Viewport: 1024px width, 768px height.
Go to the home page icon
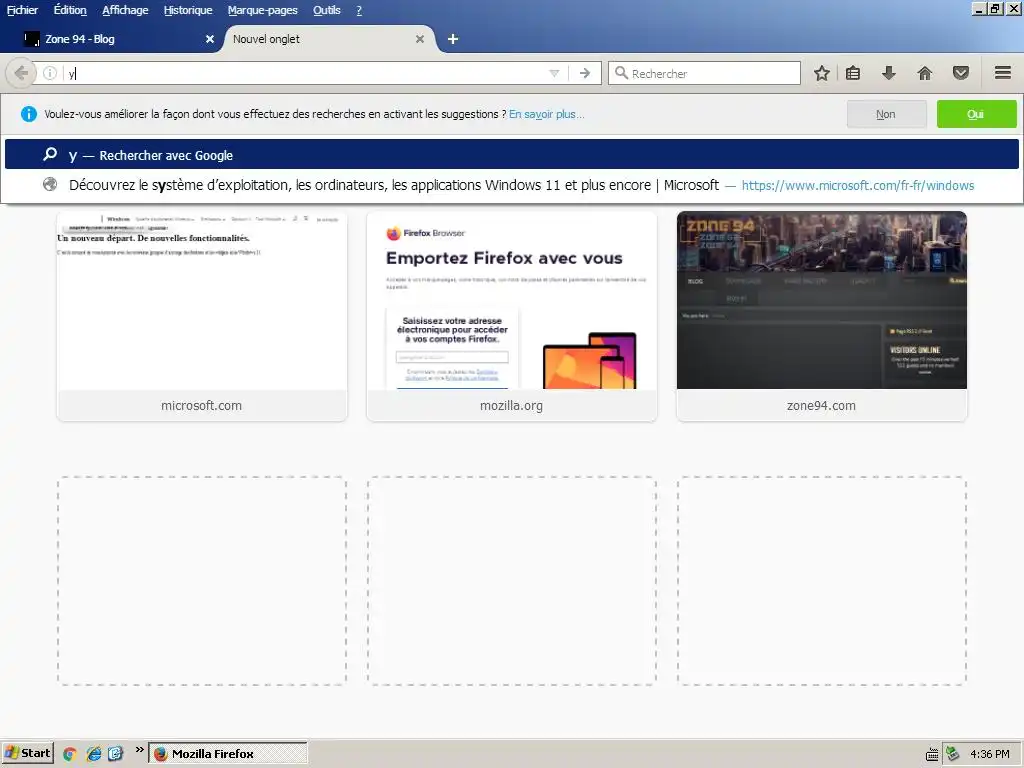(925, 72)
